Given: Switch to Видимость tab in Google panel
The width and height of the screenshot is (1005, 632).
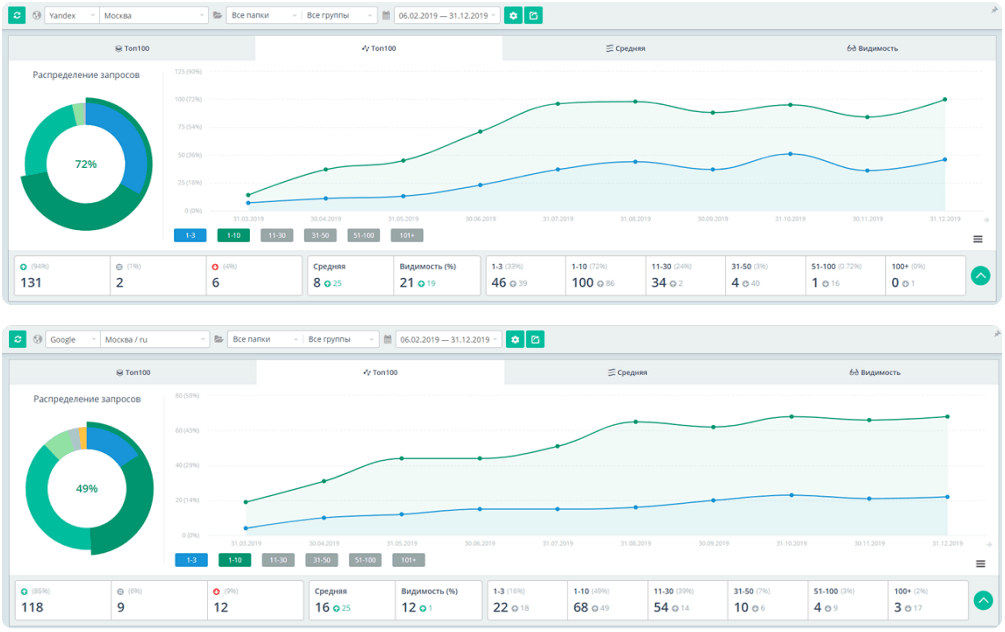Looking at the screenshot, I should point(875,372).
